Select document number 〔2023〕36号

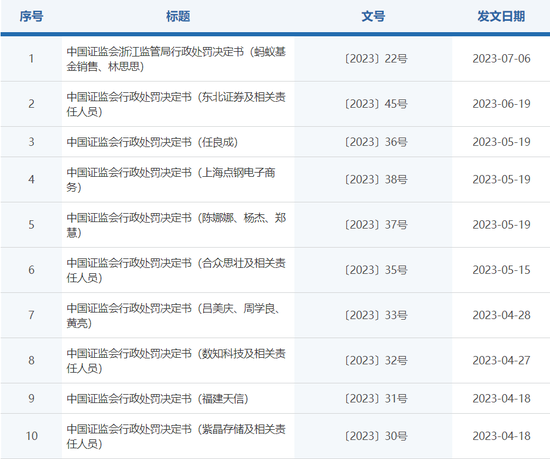[x=375, y=142]
